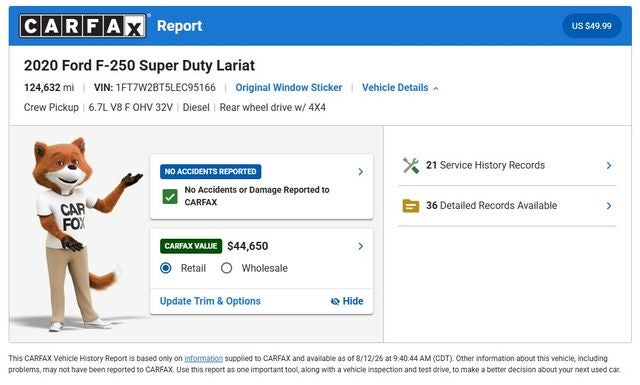Image resolution: width=640 pixels, height=385 pixels.
Task: Open the Original Window Sticker link
Action: 289,88
